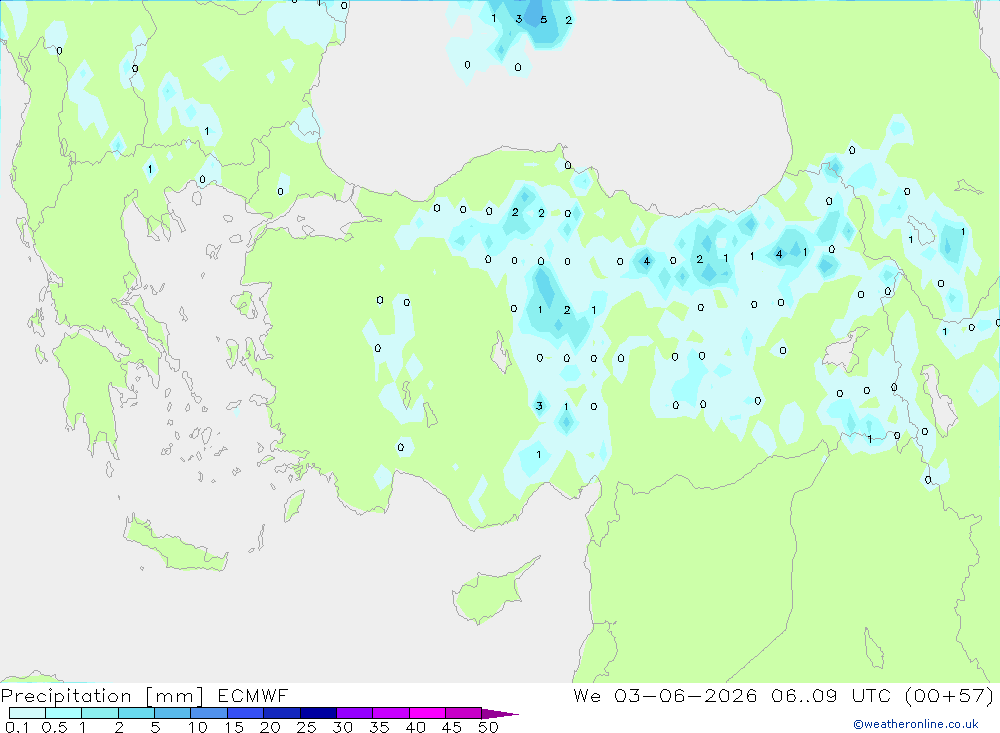Click the 25–30 mm navy legend swatch
This screenshot has width=1000, height=733.
pos(318,713)
